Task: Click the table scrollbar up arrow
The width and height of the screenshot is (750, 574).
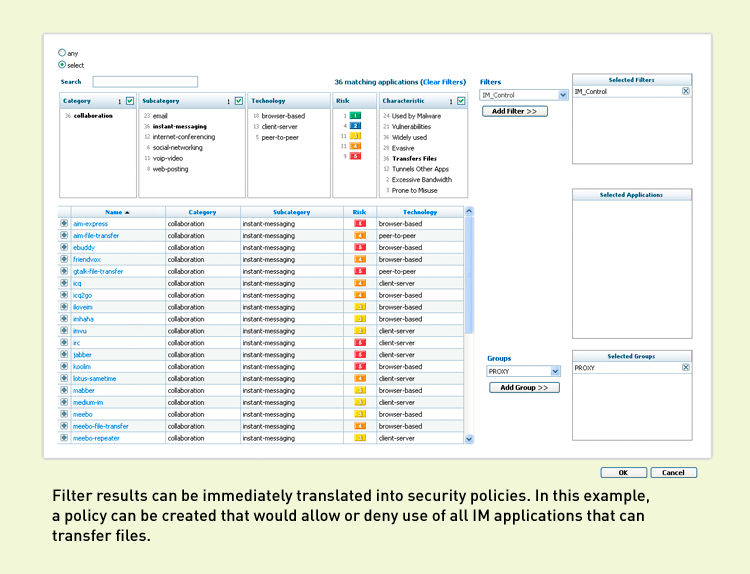Action: point(469,211)
